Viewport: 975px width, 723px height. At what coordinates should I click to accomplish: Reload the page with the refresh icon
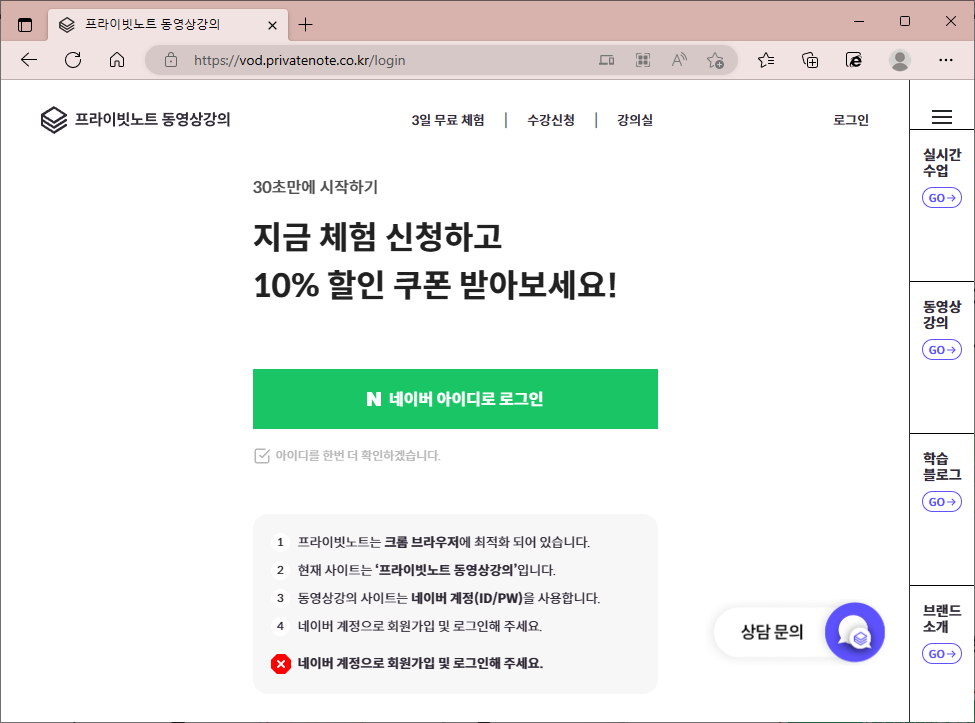(73, 60)
